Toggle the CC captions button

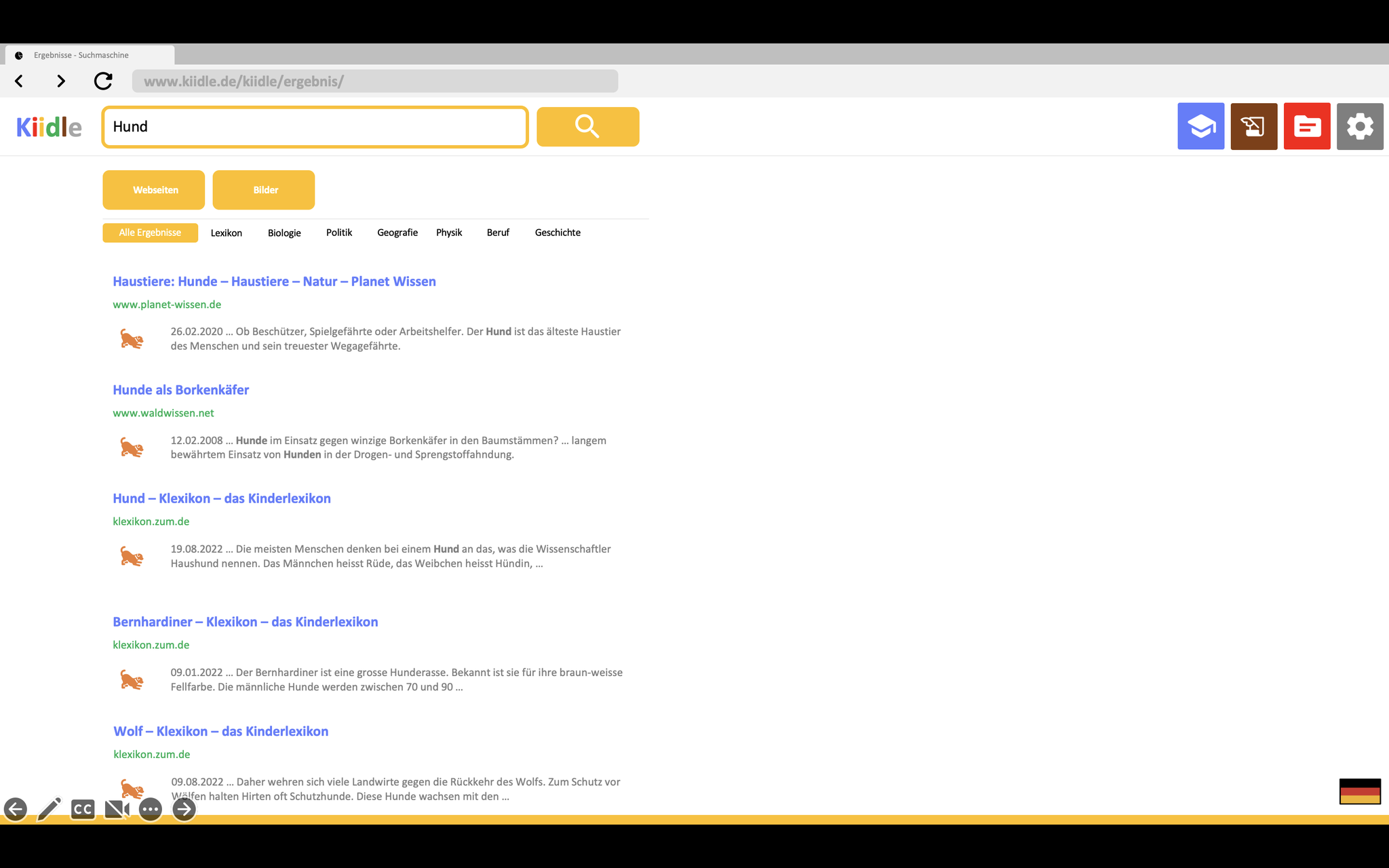pos(83,809)
